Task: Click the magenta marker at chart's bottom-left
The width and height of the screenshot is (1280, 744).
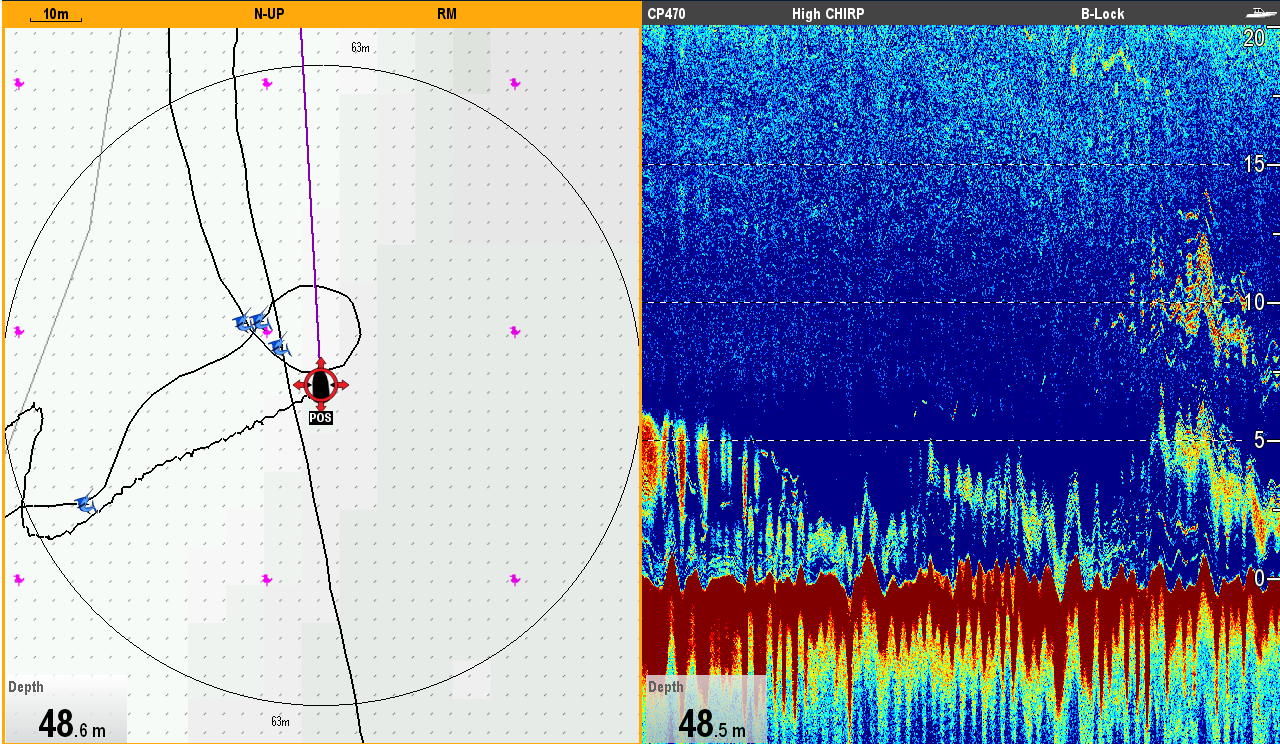Action: pos(19,579)
